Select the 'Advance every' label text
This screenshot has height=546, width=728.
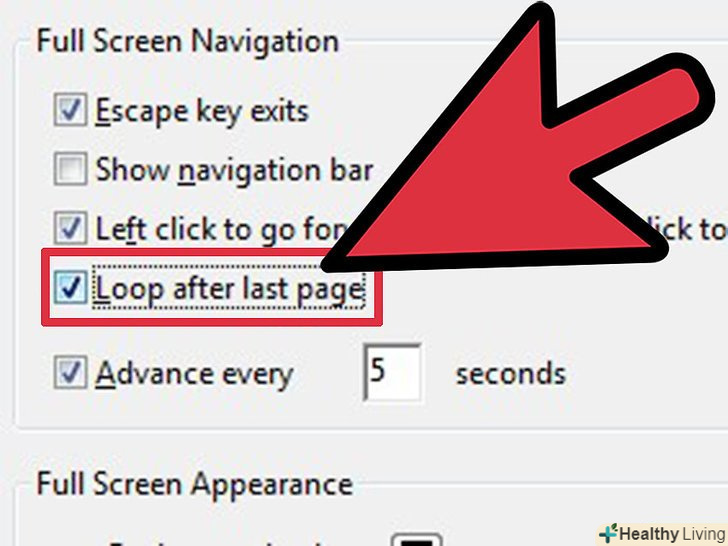195,374
